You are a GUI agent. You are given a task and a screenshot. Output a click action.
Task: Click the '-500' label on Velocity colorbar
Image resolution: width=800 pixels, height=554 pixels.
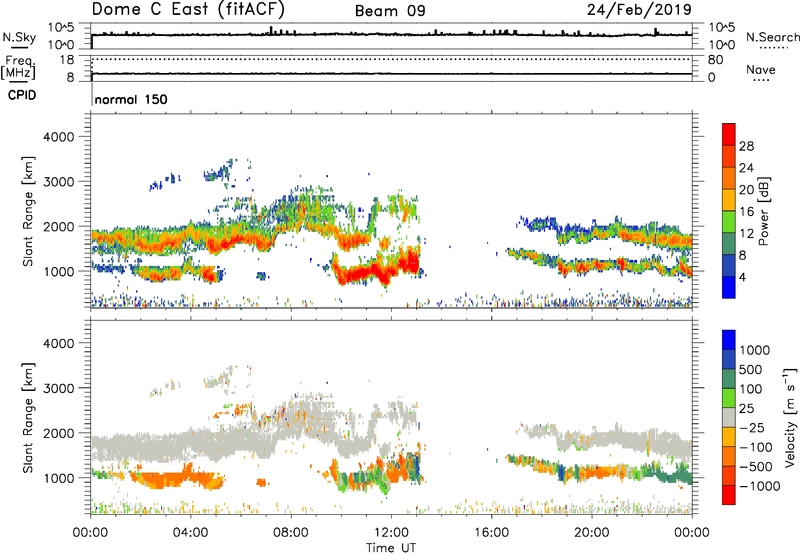756,467
